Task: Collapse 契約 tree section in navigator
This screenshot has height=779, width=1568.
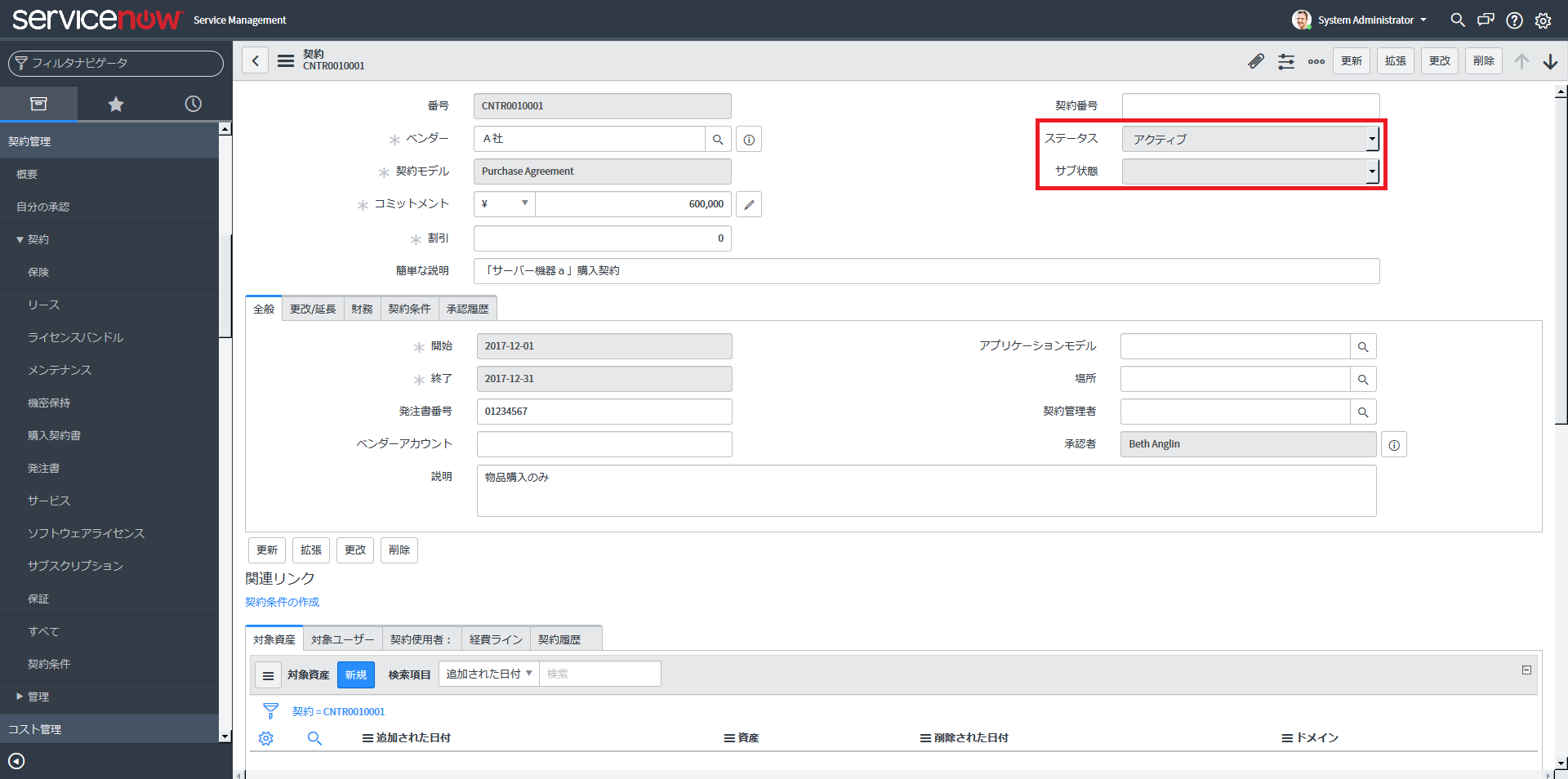Action: click(x=20, y=240)
